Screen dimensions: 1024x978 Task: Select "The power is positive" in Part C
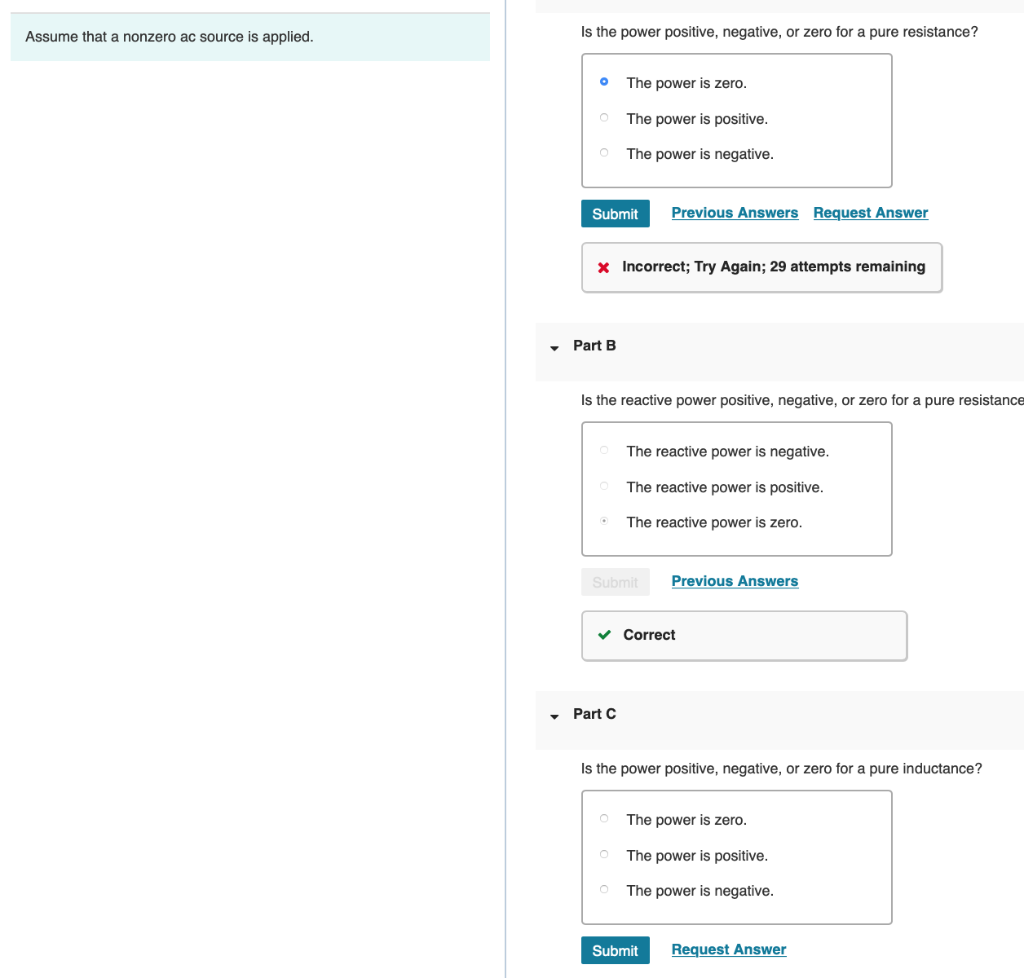click(x=604, y=854)
